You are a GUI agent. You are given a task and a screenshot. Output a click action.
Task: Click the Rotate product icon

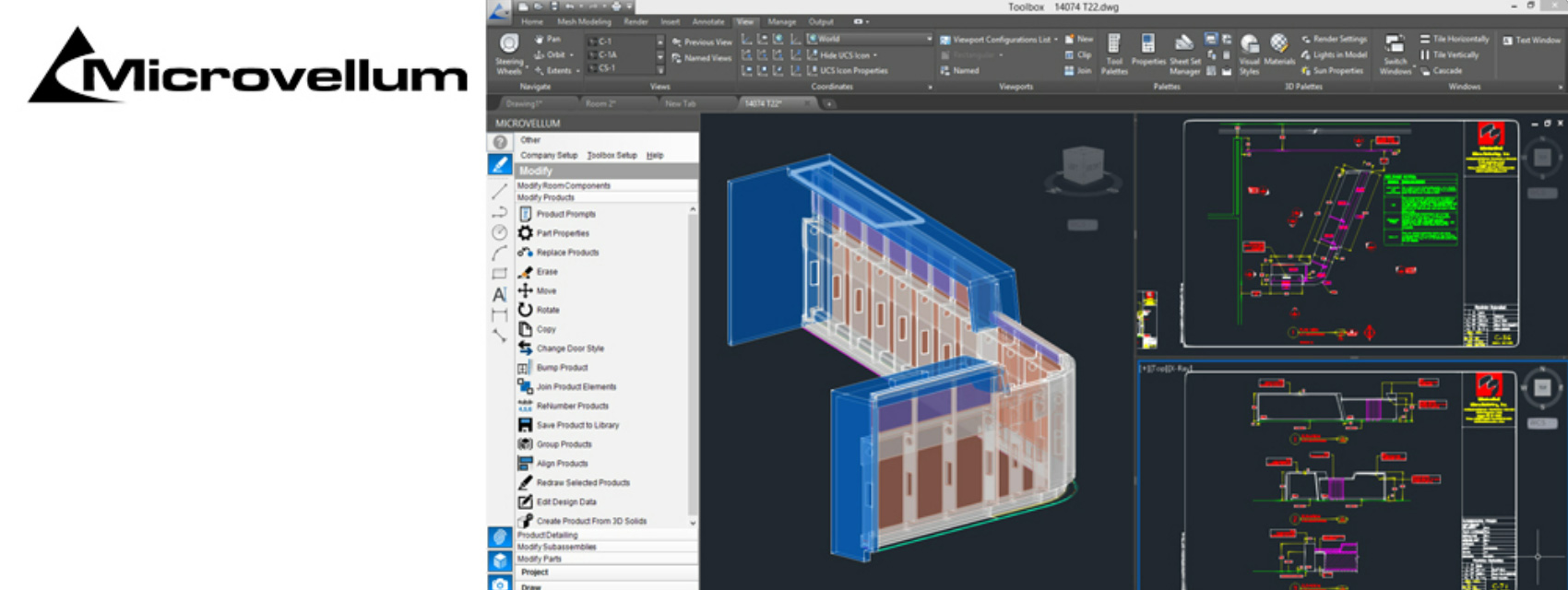pyautogui.click(x=525, y=310)
